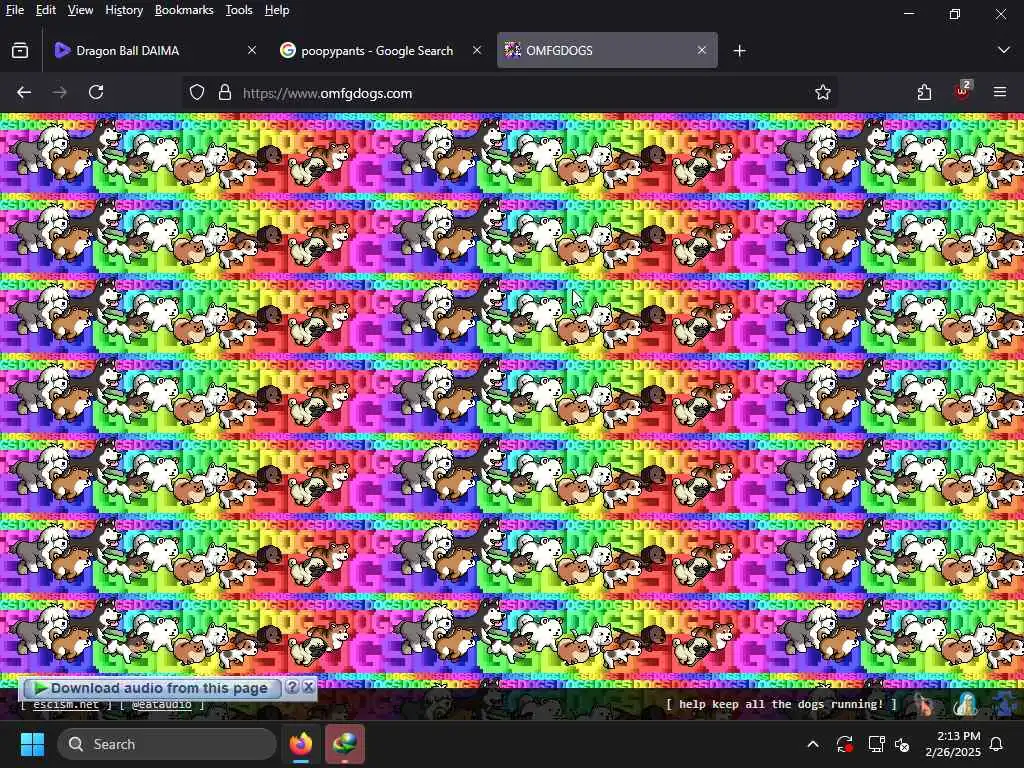
Task: Reload the current page
Action: coord(96,93)
